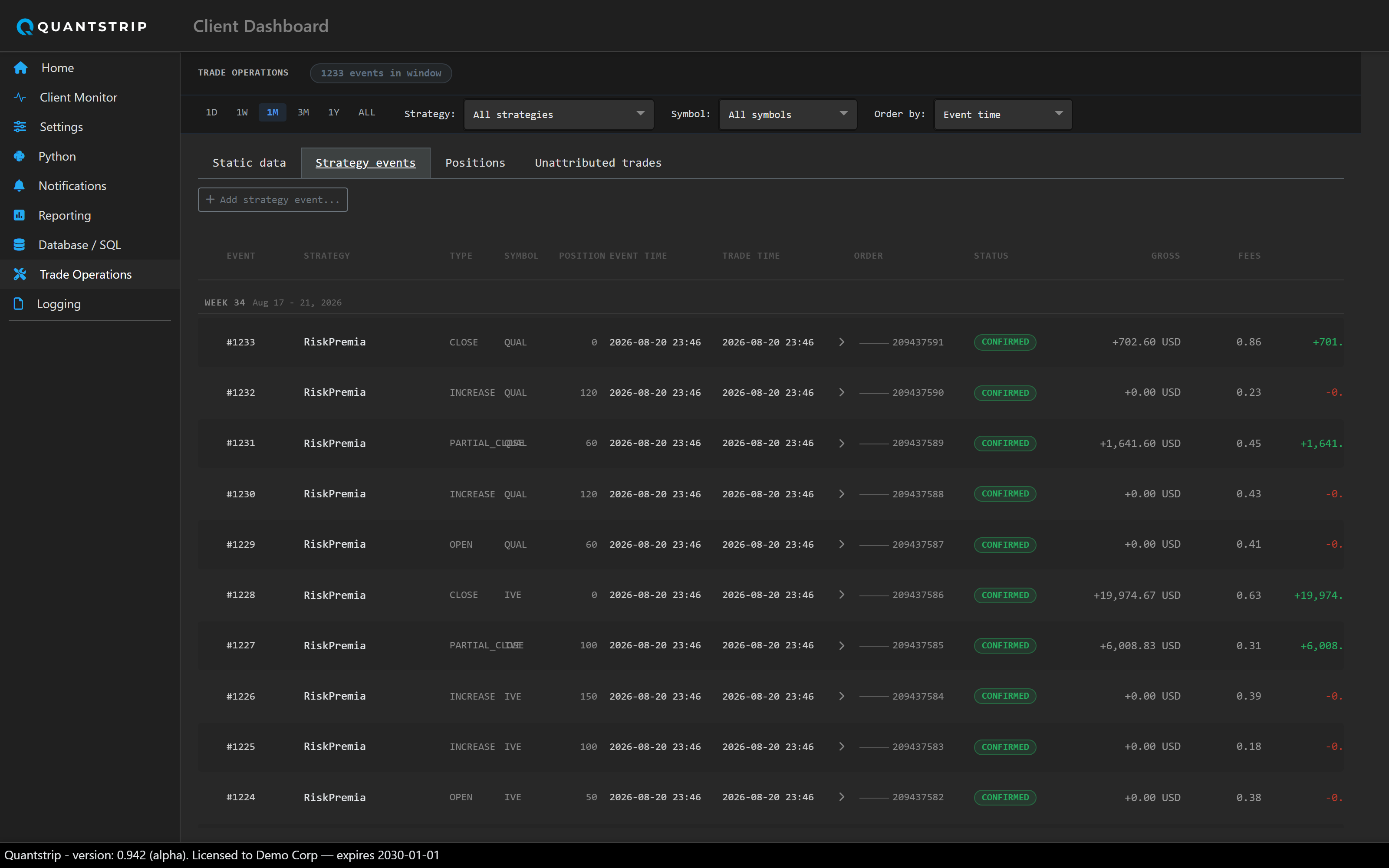Expand order chevron for event #1232
The image size is (1389, 868).
(x=842, y=393)
